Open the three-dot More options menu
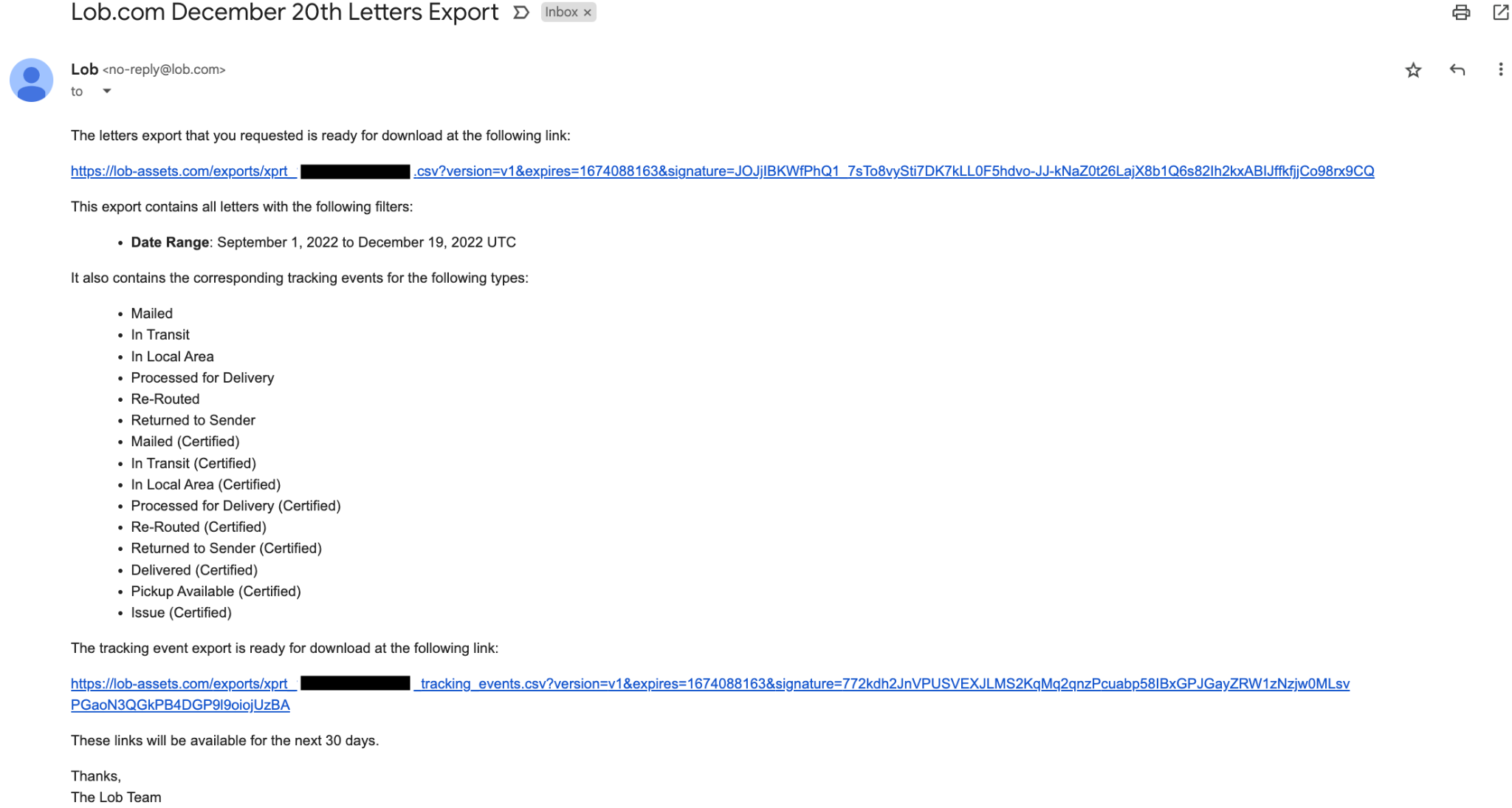This screenshot has height=808, width=1512. (x=1500, y=70)
